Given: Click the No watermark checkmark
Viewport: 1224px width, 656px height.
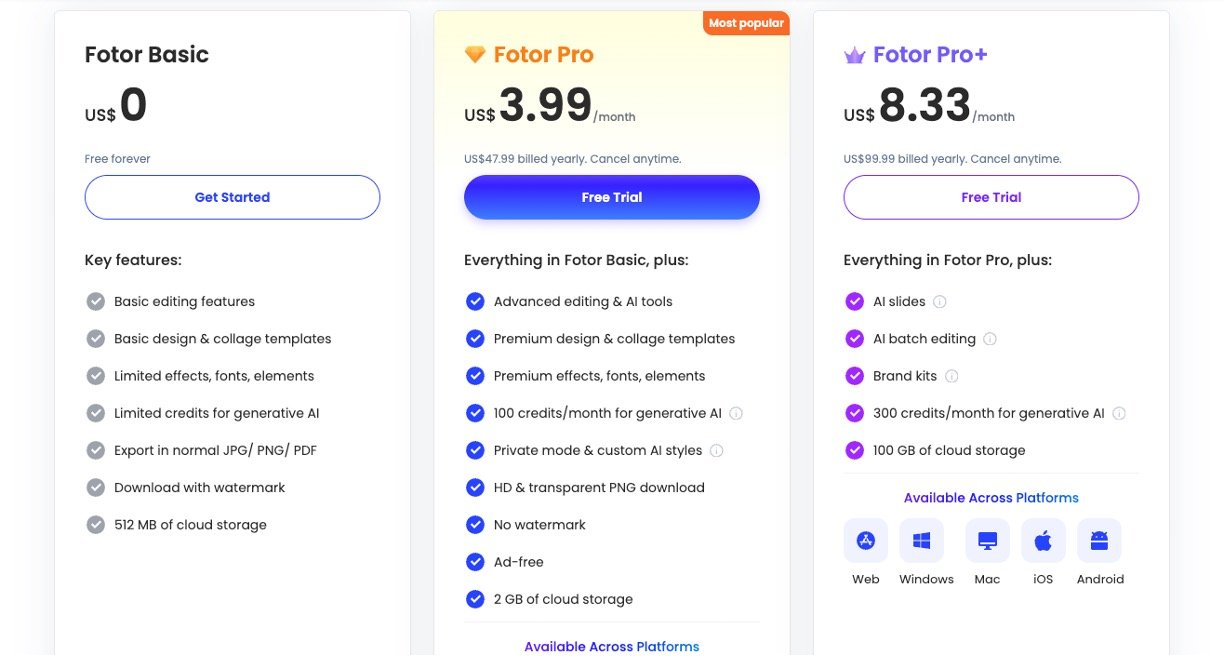Looking at the screenshot, I should 475,525.
